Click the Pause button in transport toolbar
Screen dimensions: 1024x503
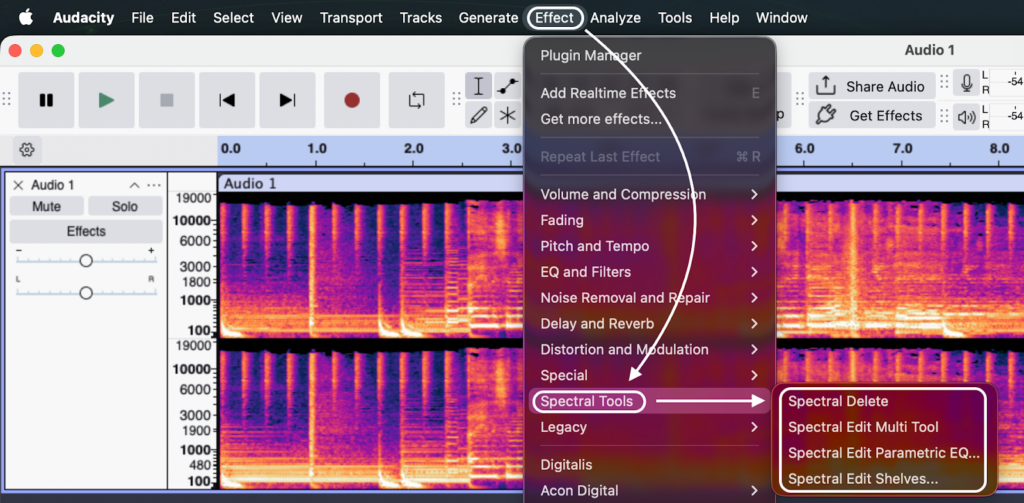point(46,100)
